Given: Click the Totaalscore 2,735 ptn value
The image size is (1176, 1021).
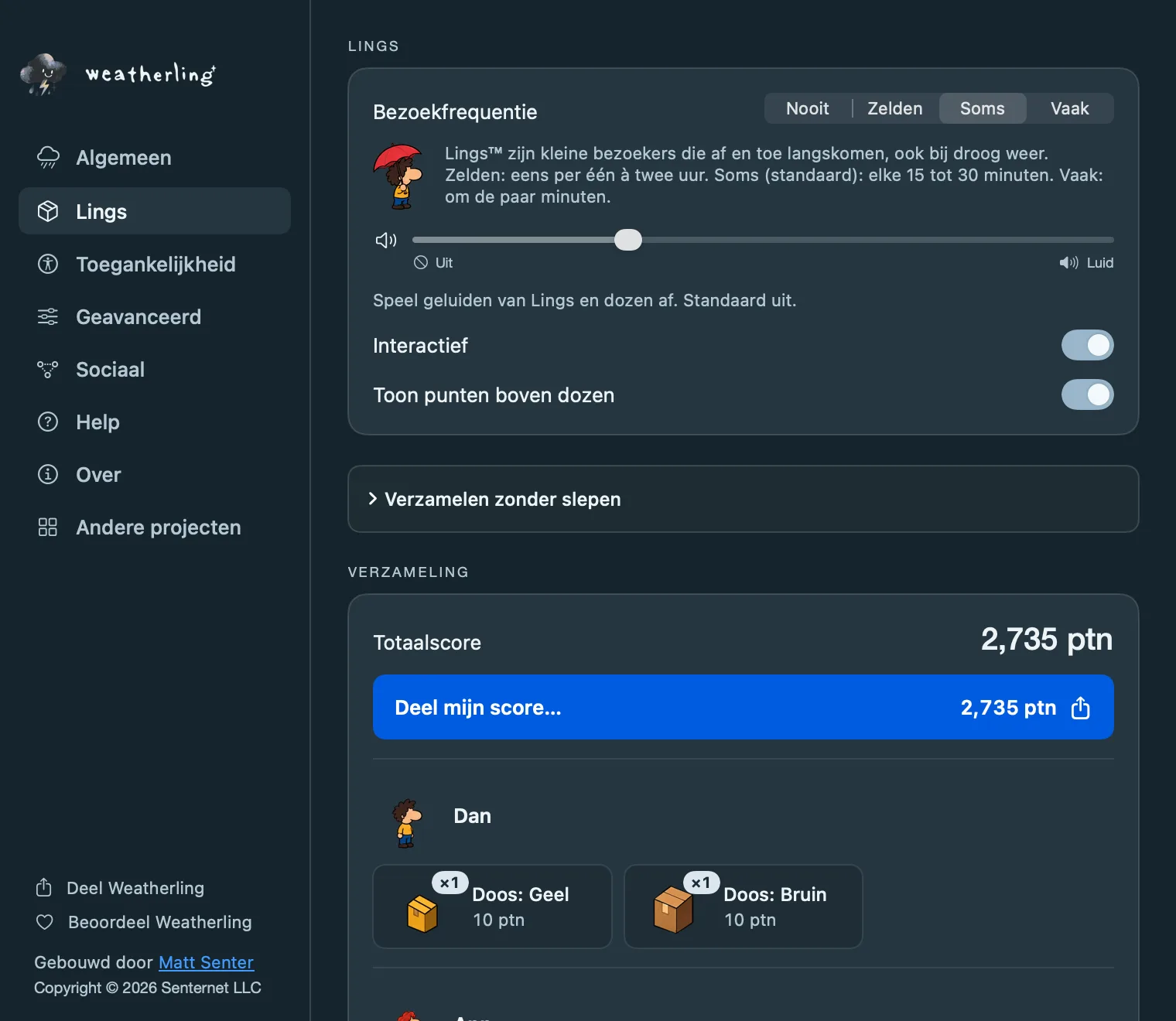Looking at the screenshot, I should (x=1046, y=640).
